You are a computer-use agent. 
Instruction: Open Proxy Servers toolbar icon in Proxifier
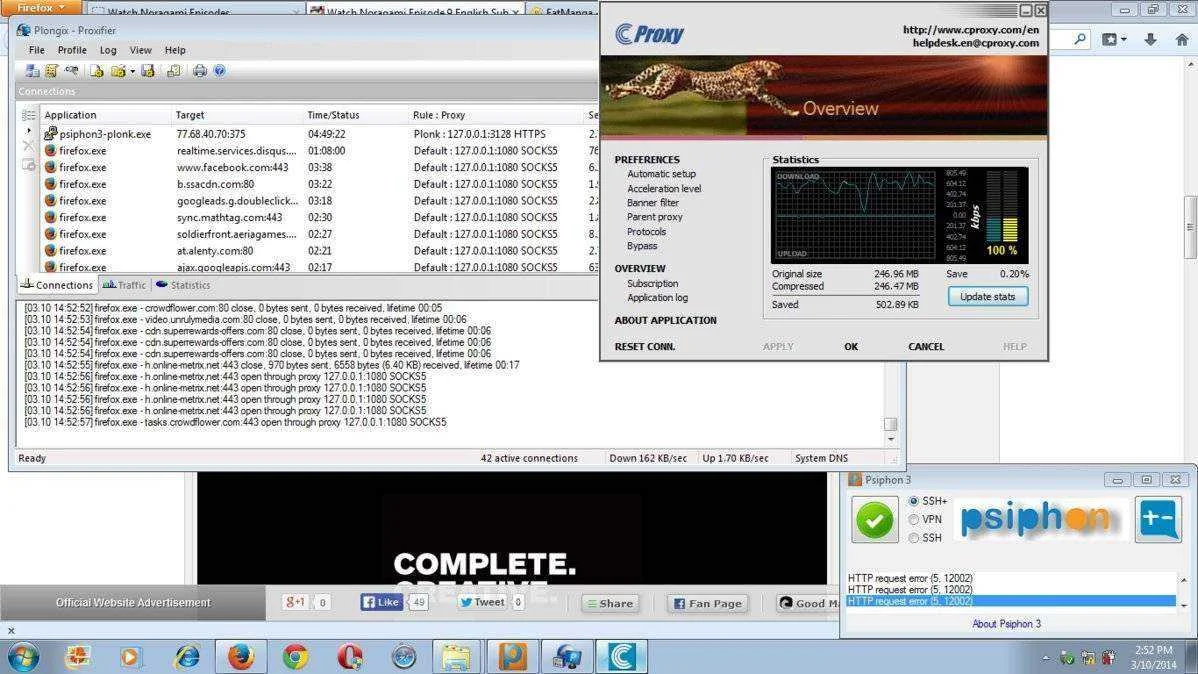click(32, 71)
